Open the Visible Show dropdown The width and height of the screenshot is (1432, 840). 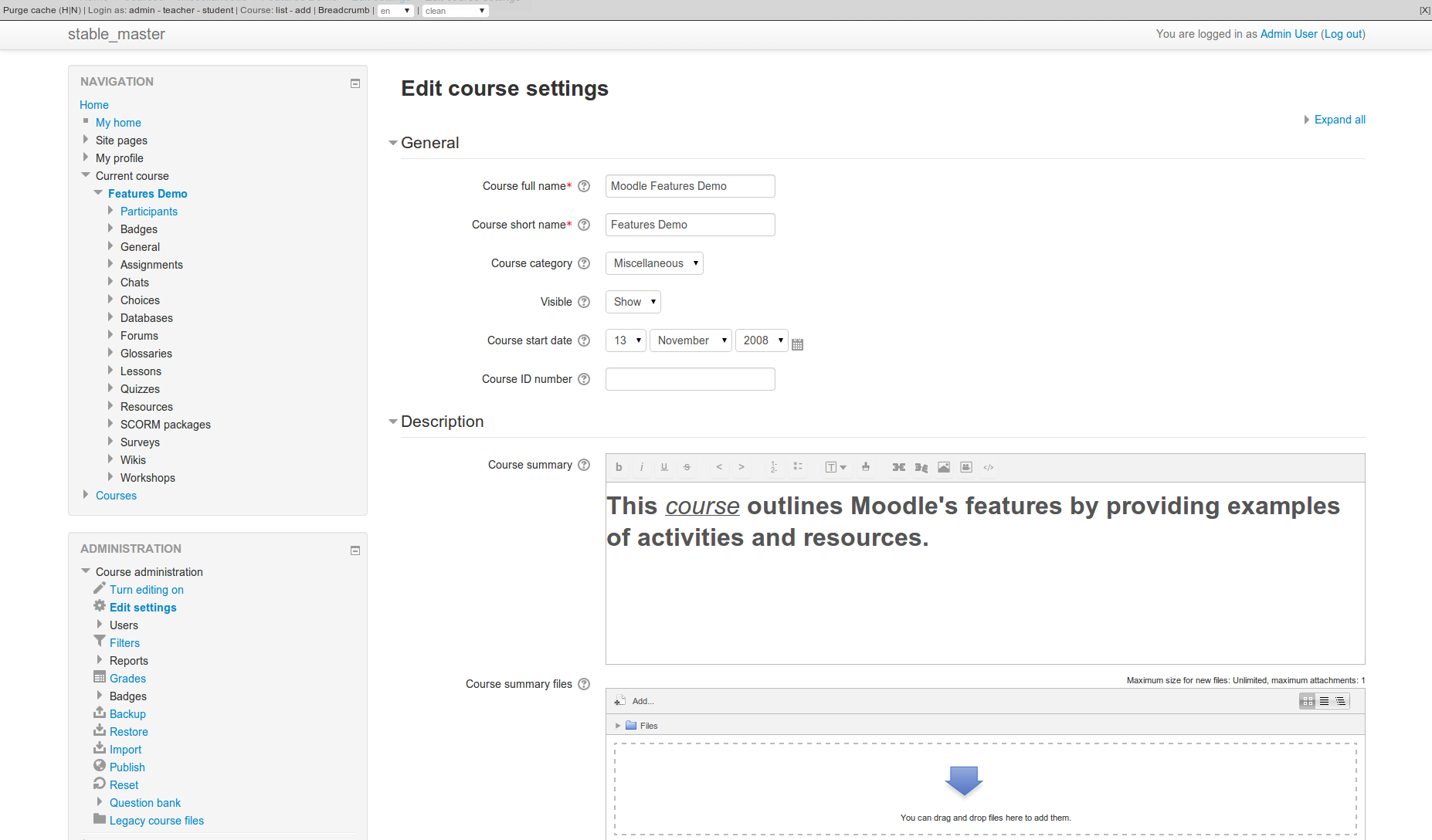point(633,302)
